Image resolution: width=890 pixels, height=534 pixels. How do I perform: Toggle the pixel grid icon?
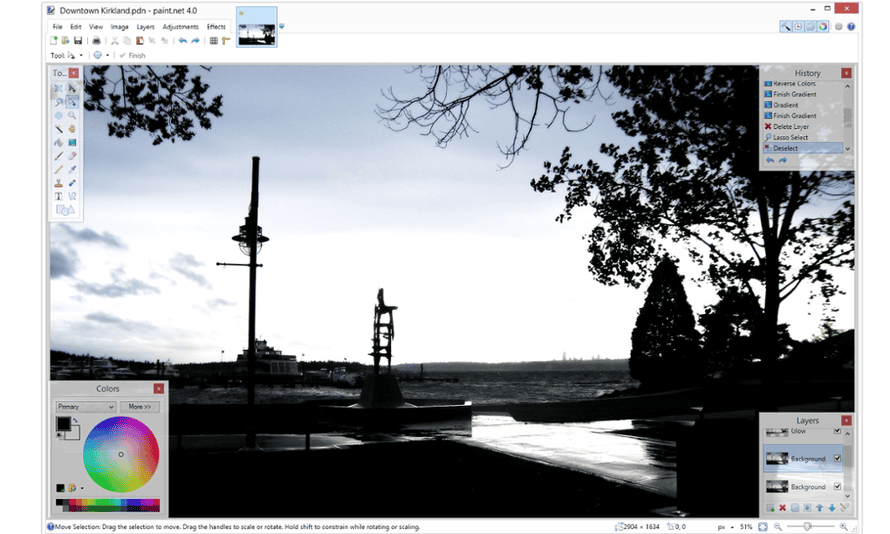213,41
